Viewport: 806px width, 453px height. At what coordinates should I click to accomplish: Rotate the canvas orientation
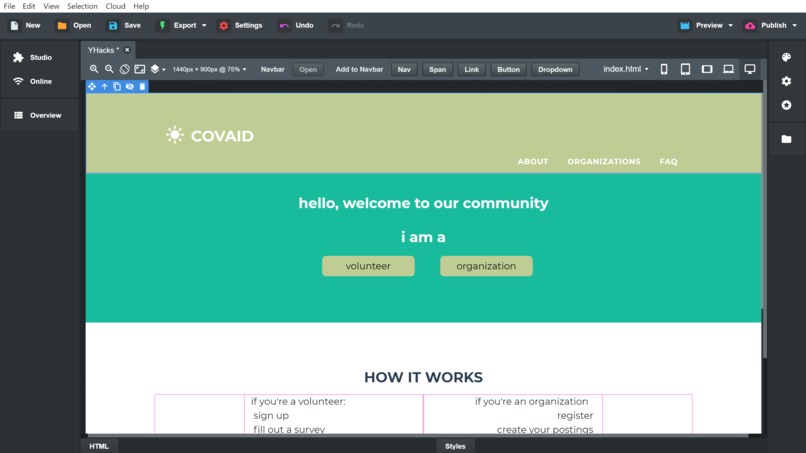point(124,69)
